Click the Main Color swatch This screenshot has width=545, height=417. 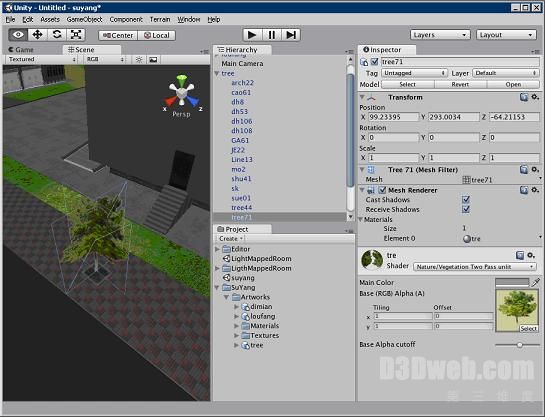[x=512, y=282]
